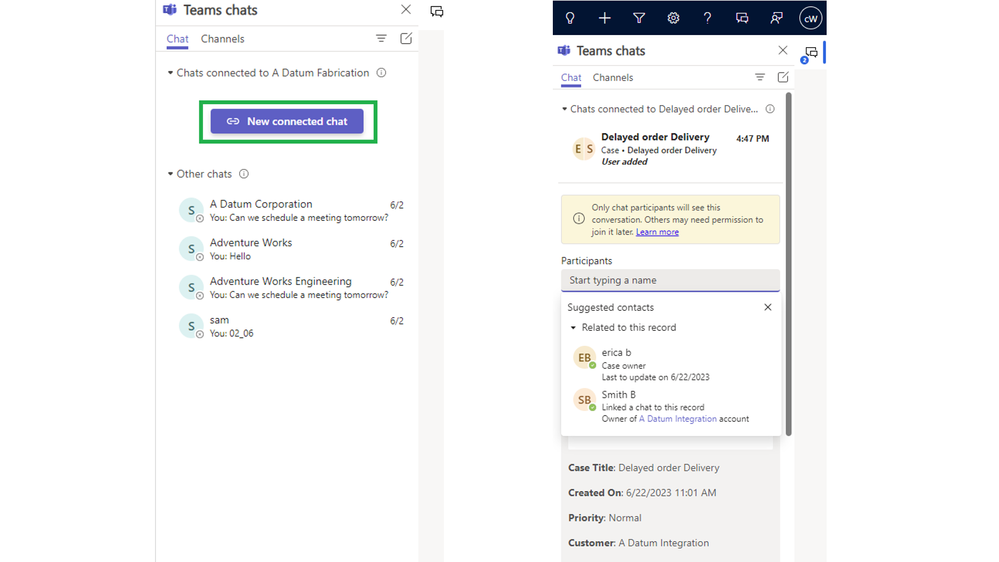Collapse Related to this record group
Image resolution: width=999 pixels, height=562 pixels.
pos(573,328)
